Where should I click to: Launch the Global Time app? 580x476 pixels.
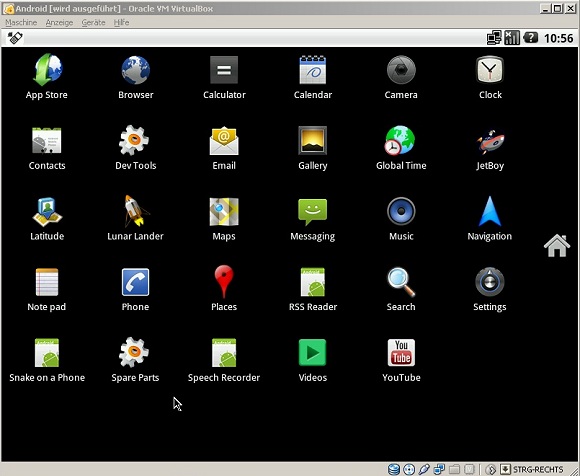point(401,148)
